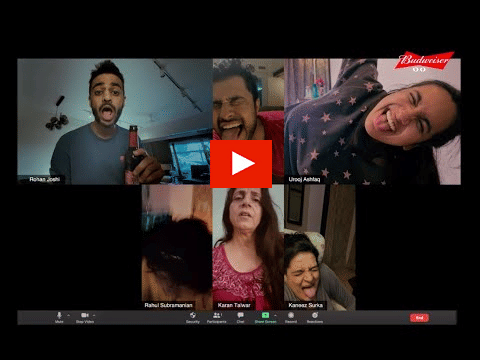Start Share Screen with the green icon
The width and height of the screenshot is (480, 360).
265,317
